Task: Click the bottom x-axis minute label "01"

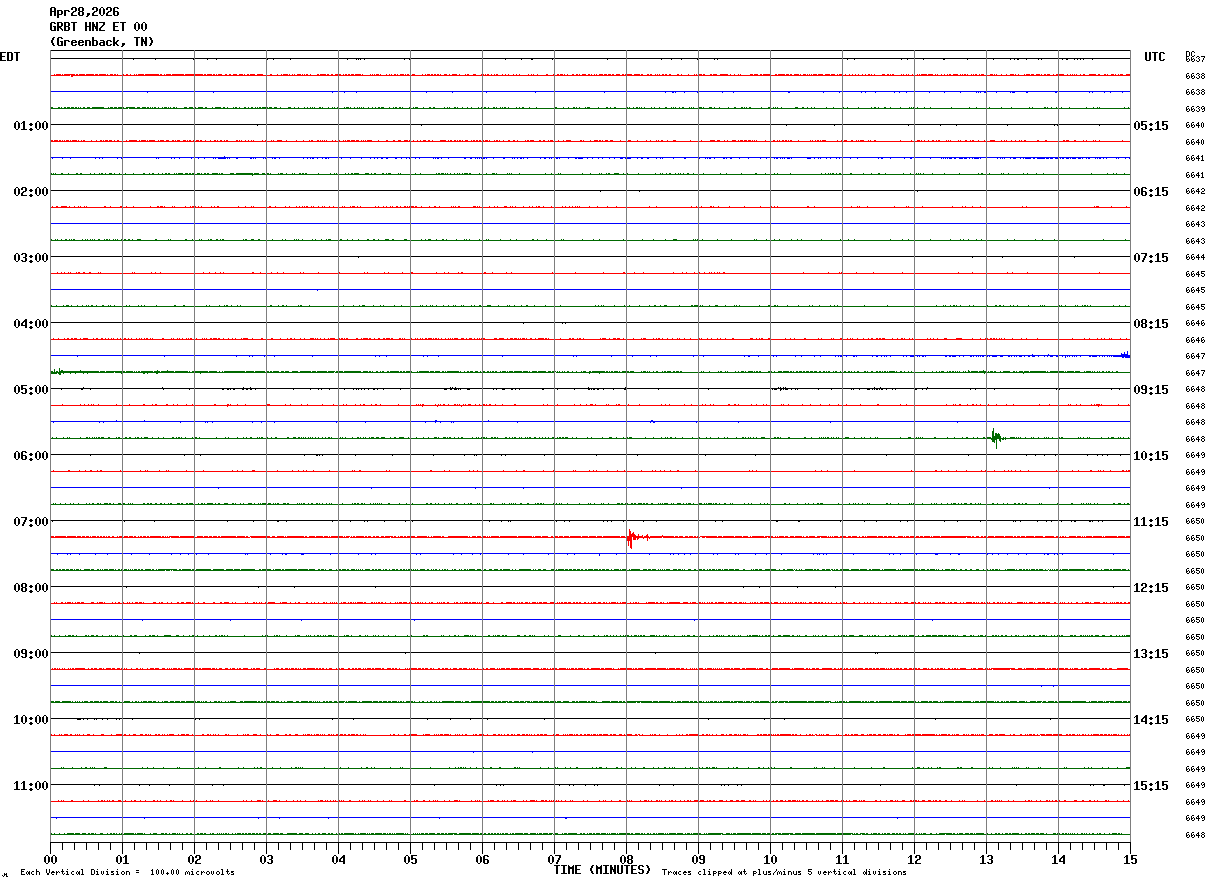Action: coord(122,859)
